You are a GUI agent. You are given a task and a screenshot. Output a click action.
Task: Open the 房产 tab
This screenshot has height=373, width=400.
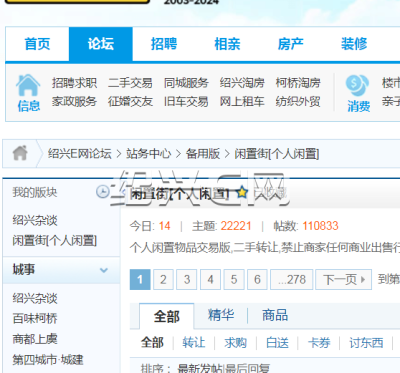point(291,44)
